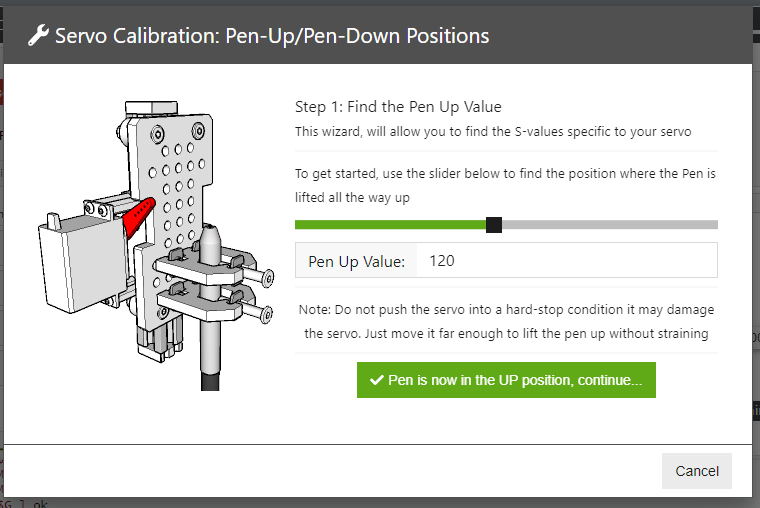760x508 pixels.
Task: Click the Servo Calibration dialog title text
Action: click(272, 37)
